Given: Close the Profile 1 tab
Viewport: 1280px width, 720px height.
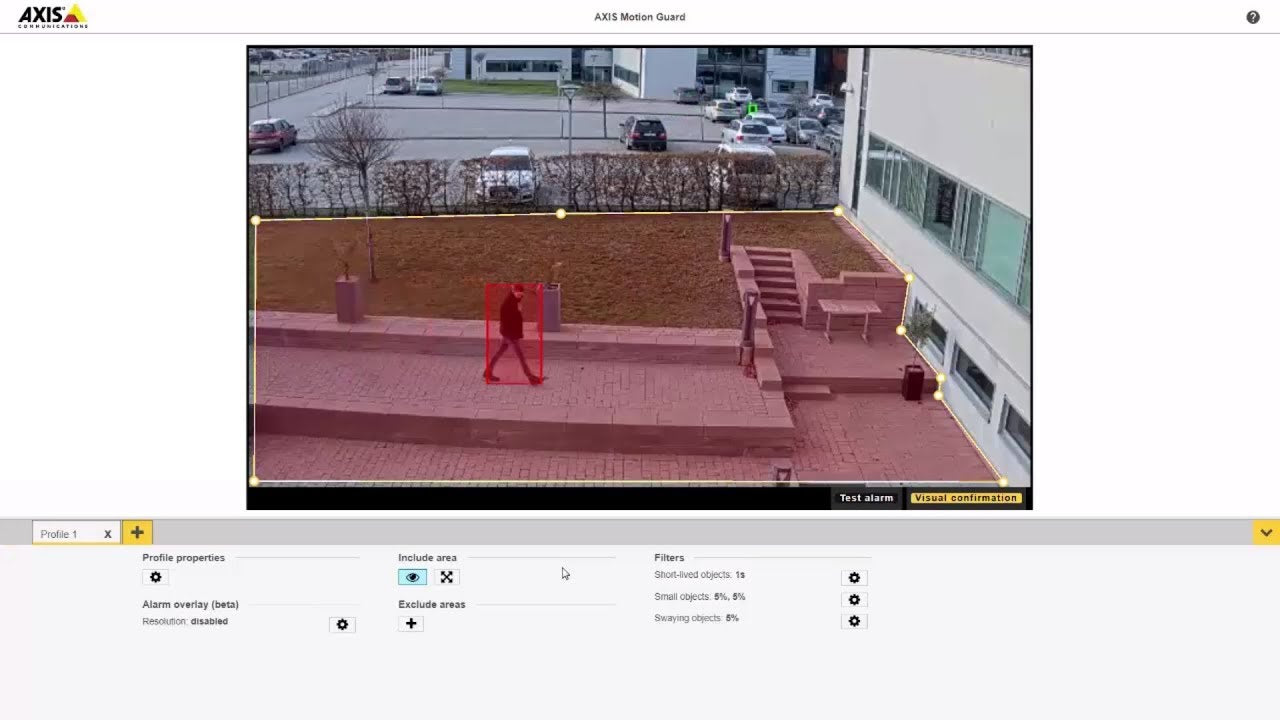Looking at the screenshot, I should [108, 534].
